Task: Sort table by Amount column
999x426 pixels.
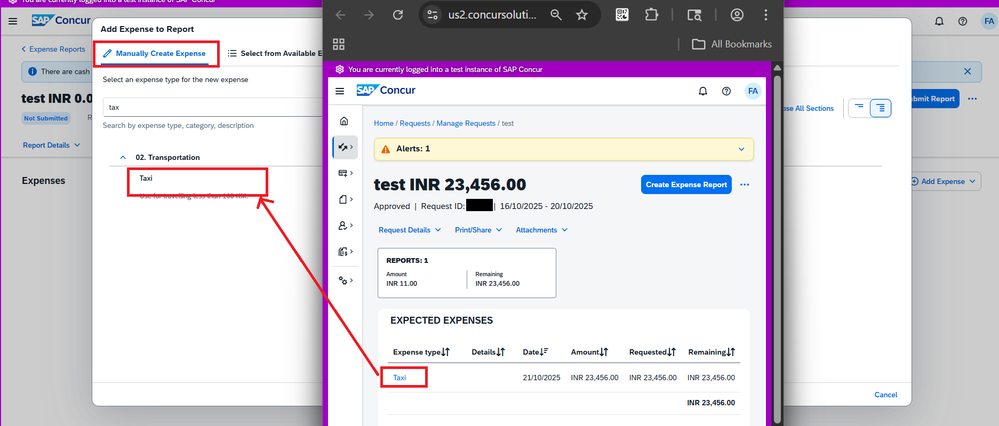Action: 589,352
